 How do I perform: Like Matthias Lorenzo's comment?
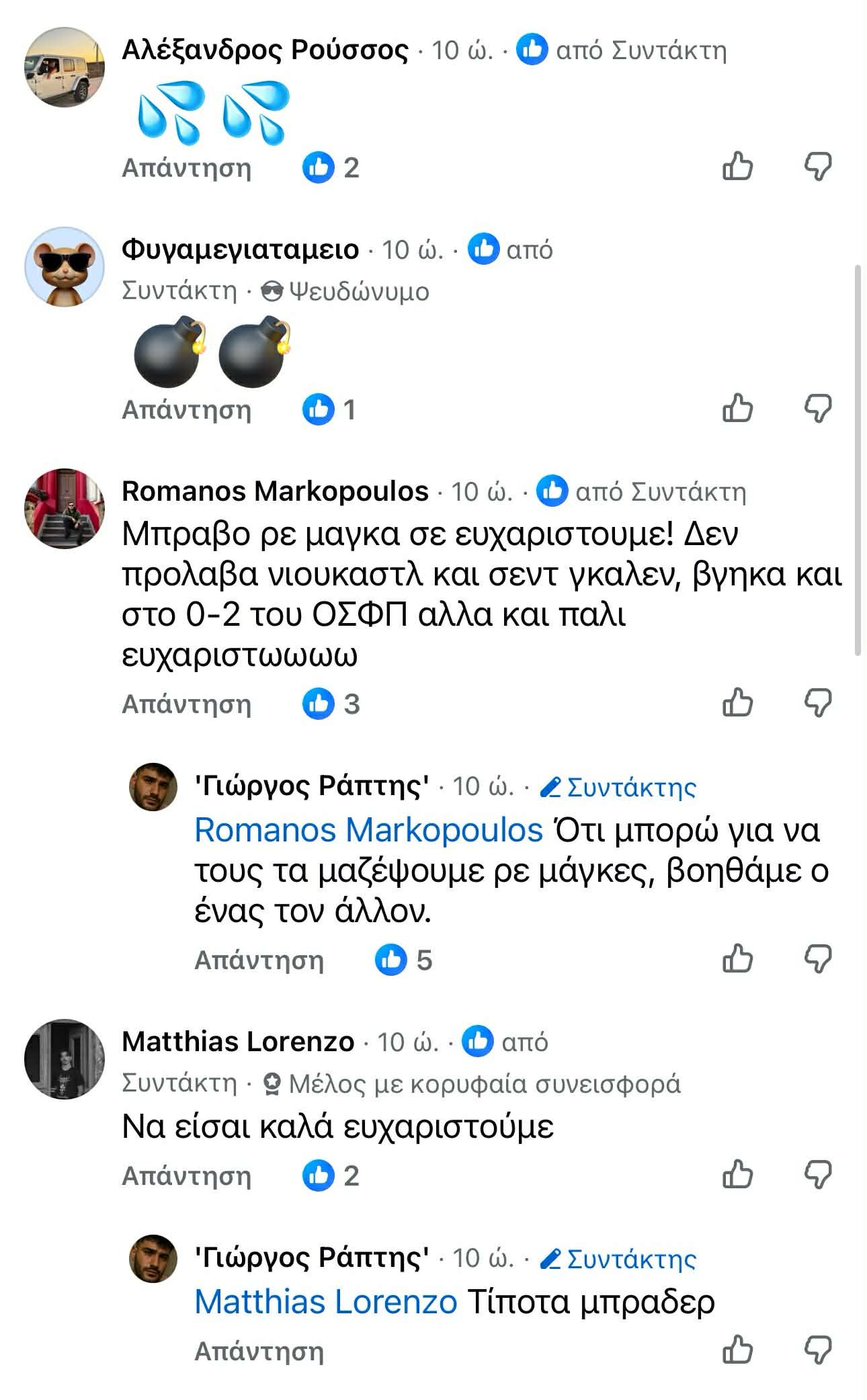click(737, 1175)
